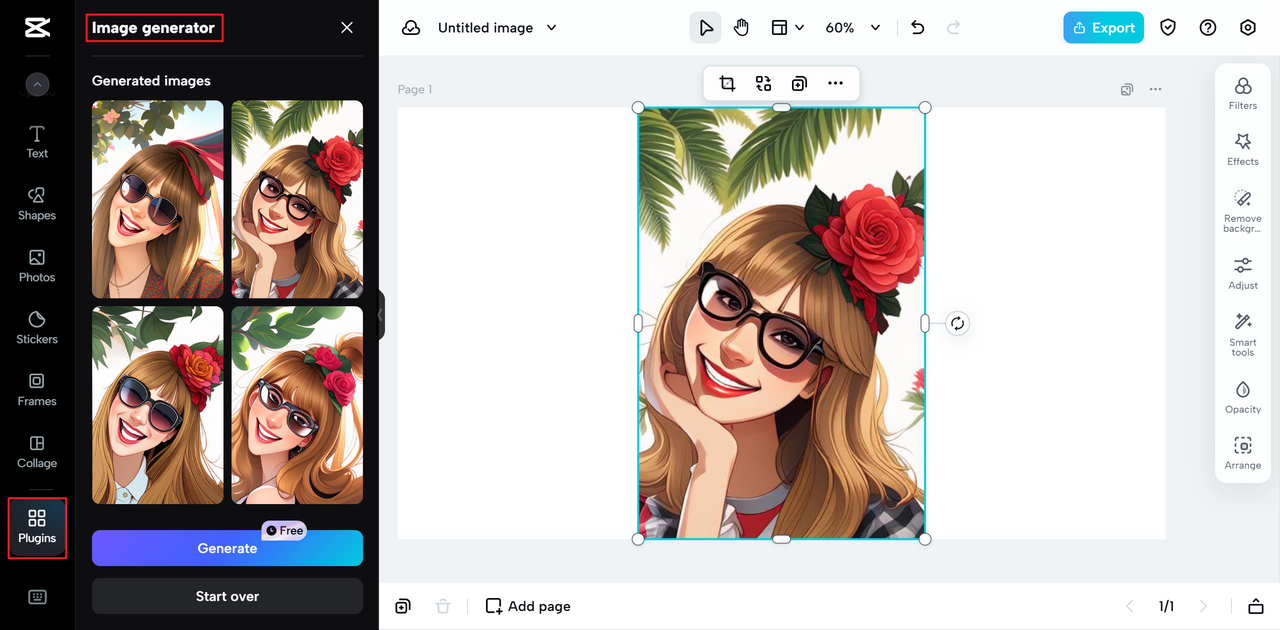The height and width of the screenshot is (630, 1280).
Task: Click the duplicate page icon above canvas
Action: click(1127, 89)
